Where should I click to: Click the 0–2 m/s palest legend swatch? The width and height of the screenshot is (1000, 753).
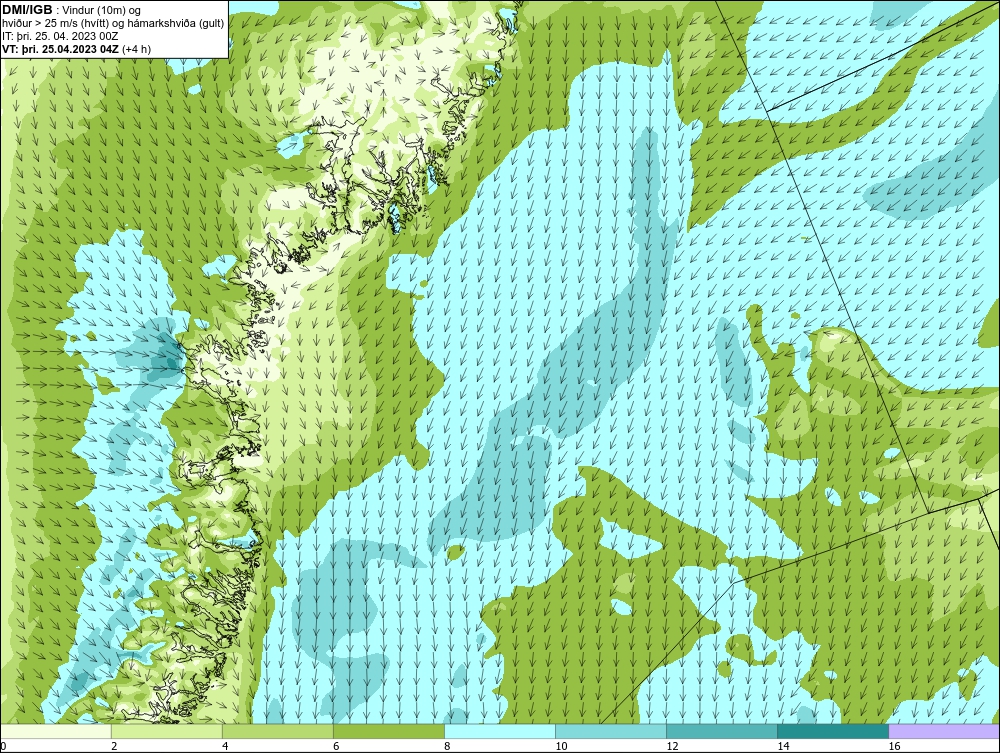(x=55, y=731)
